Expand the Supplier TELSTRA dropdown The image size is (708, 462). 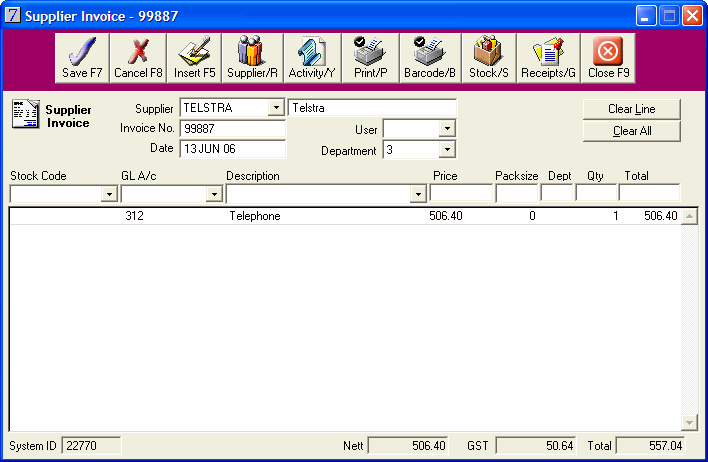point(275,108)
